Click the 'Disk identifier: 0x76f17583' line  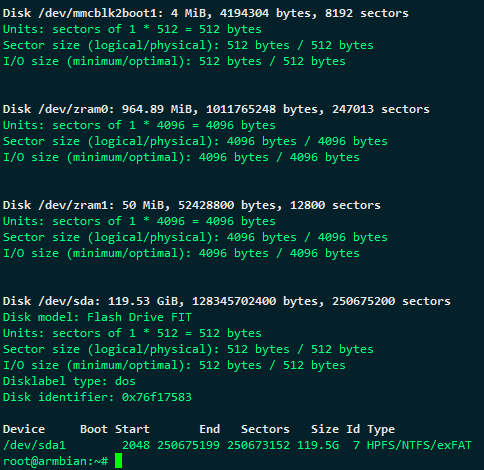coord(97,397)
